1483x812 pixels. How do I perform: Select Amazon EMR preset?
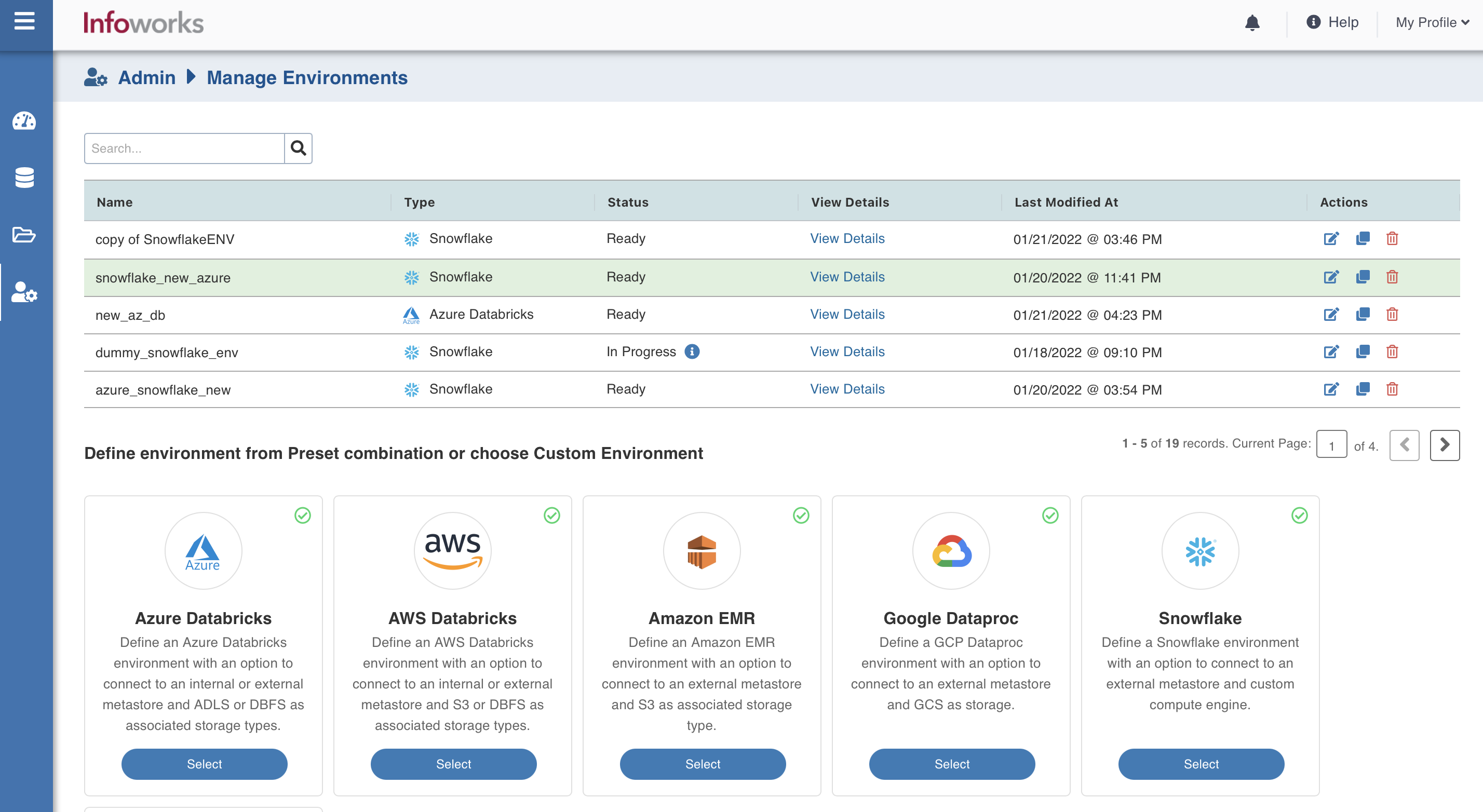703,764
